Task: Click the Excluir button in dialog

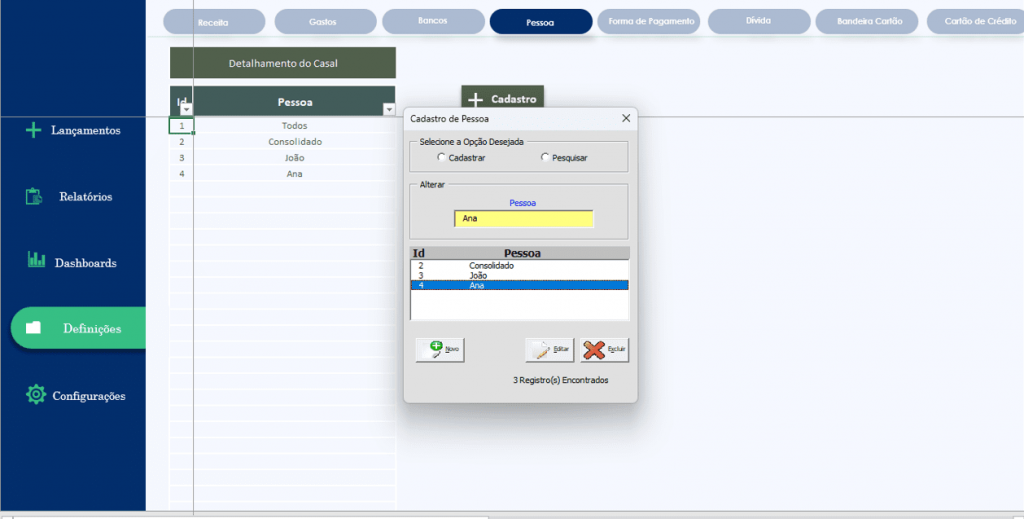Action: click(604, 350)
